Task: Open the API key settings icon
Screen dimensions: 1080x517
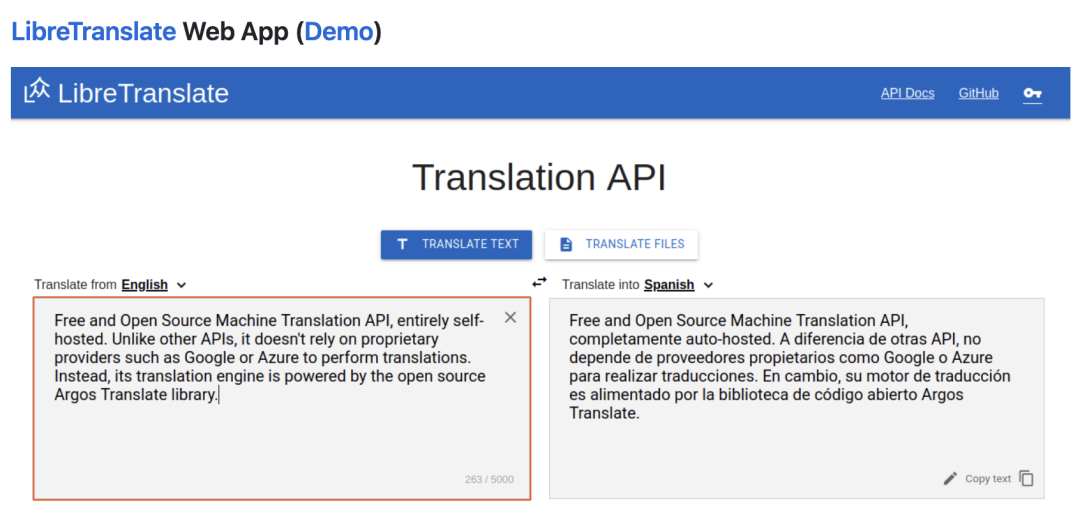Action: [1032, 94]
